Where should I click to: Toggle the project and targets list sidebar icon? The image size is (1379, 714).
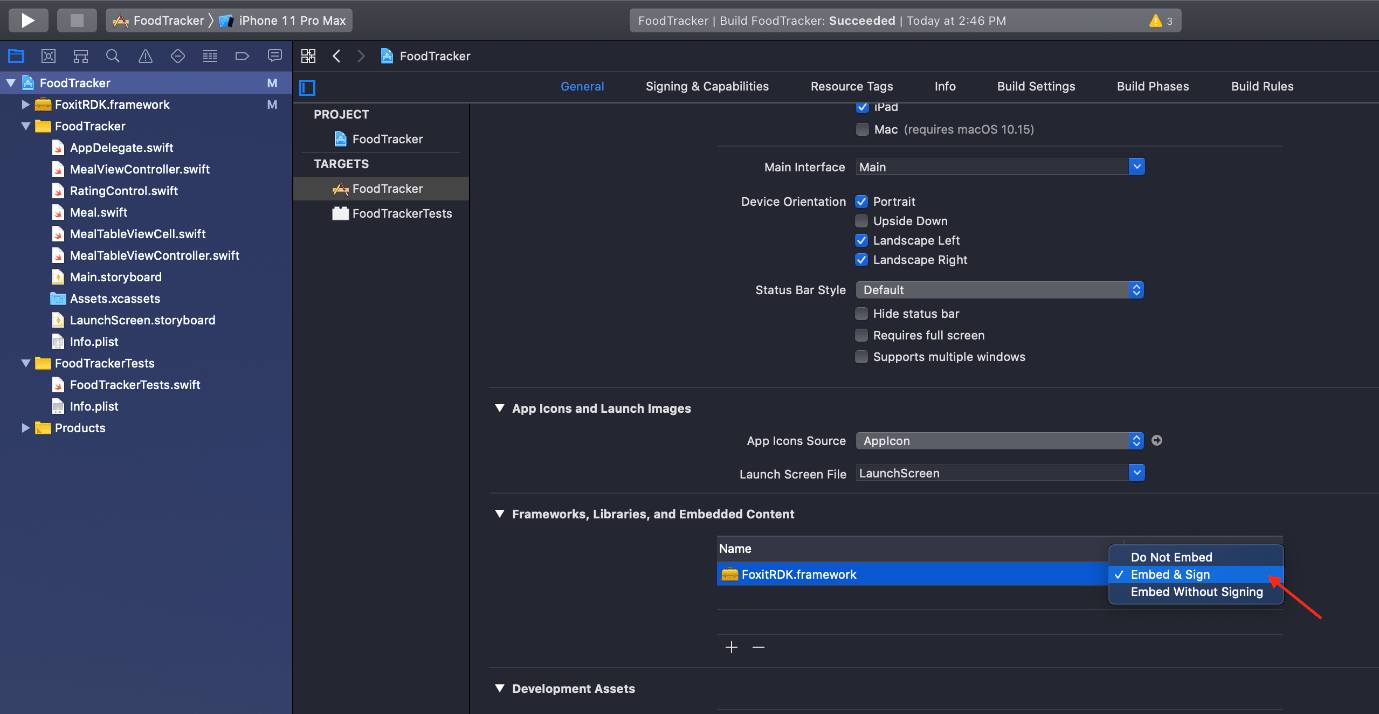point(308,87)
